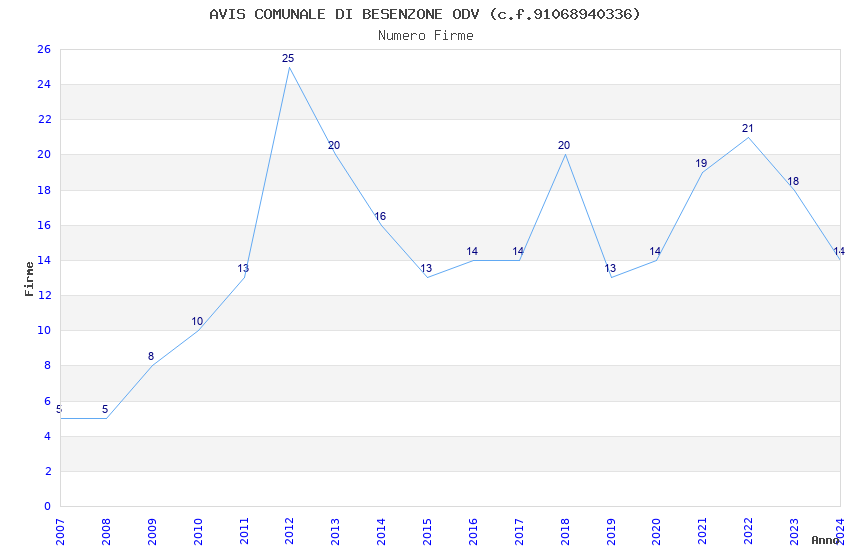
Task: Click the data label 19 for 2021
Action: (701, 163)
